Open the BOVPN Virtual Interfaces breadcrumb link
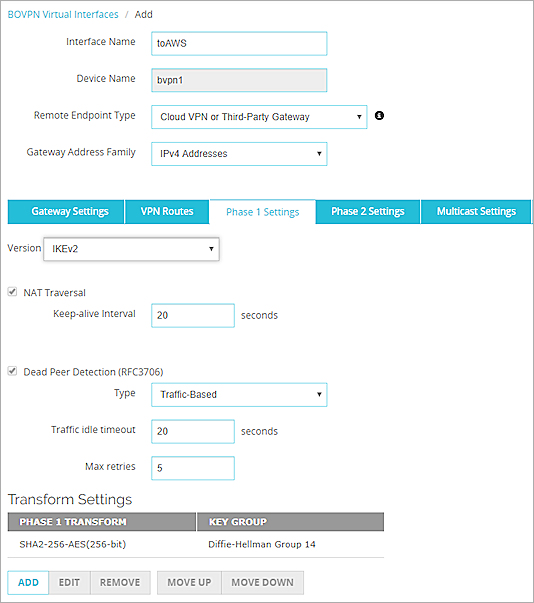Image resolution: width=534 pixels, height=603 pixels. tap(63, 15)
